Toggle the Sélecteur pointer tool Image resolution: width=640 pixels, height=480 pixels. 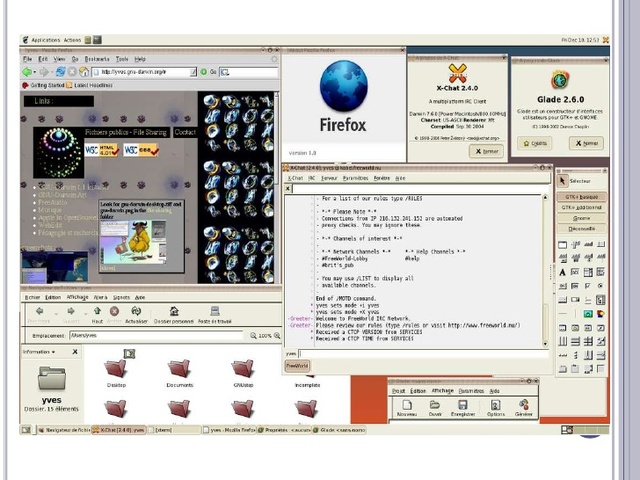(x=562, y=181)
